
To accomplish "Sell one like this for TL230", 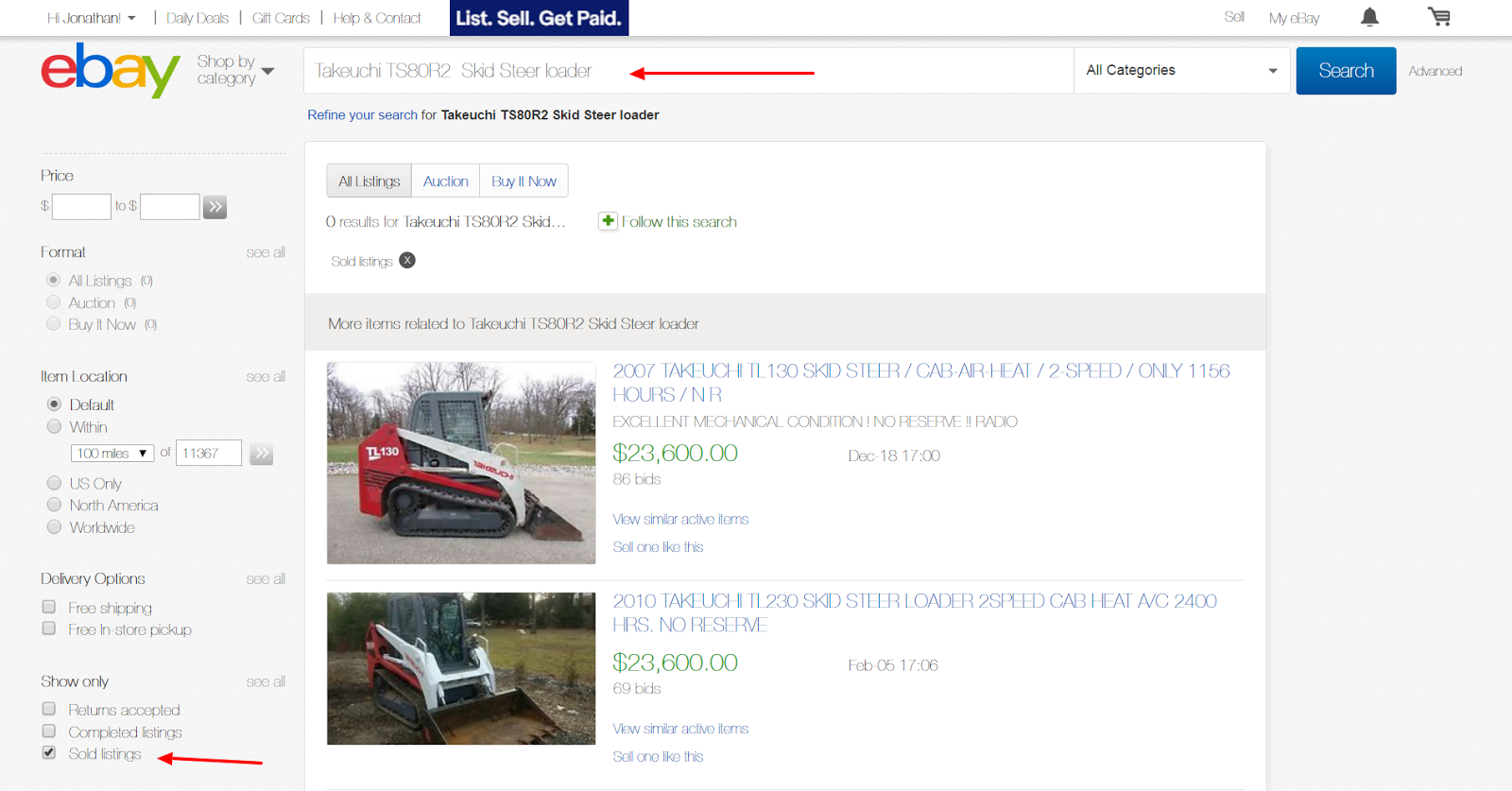I will (658, 756).
